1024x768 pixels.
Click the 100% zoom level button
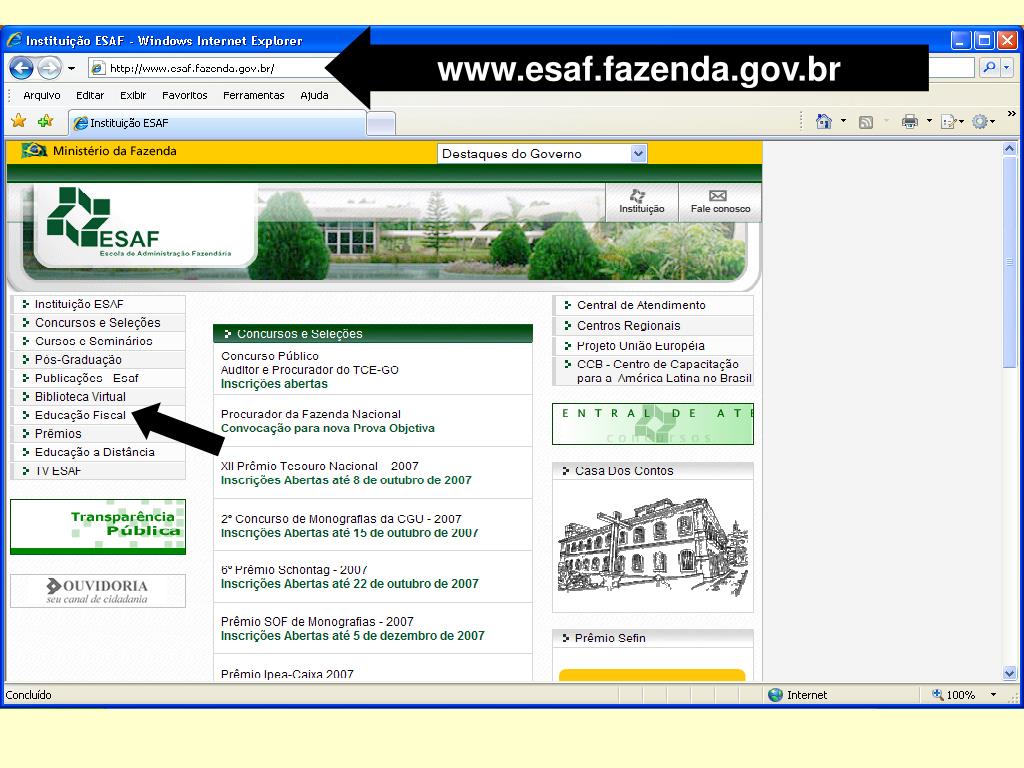[x=954, y=695]
